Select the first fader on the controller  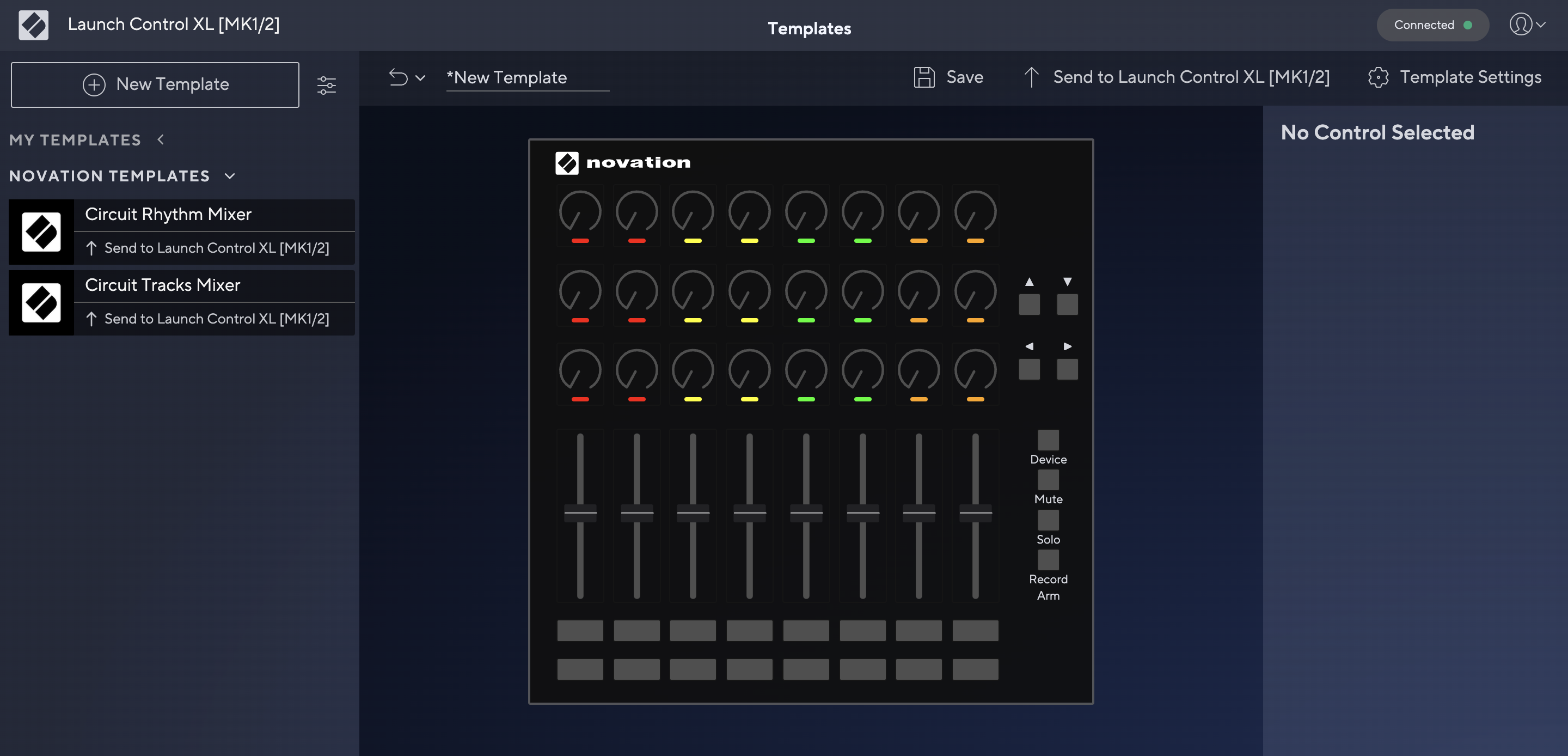[x=580, y=513]
